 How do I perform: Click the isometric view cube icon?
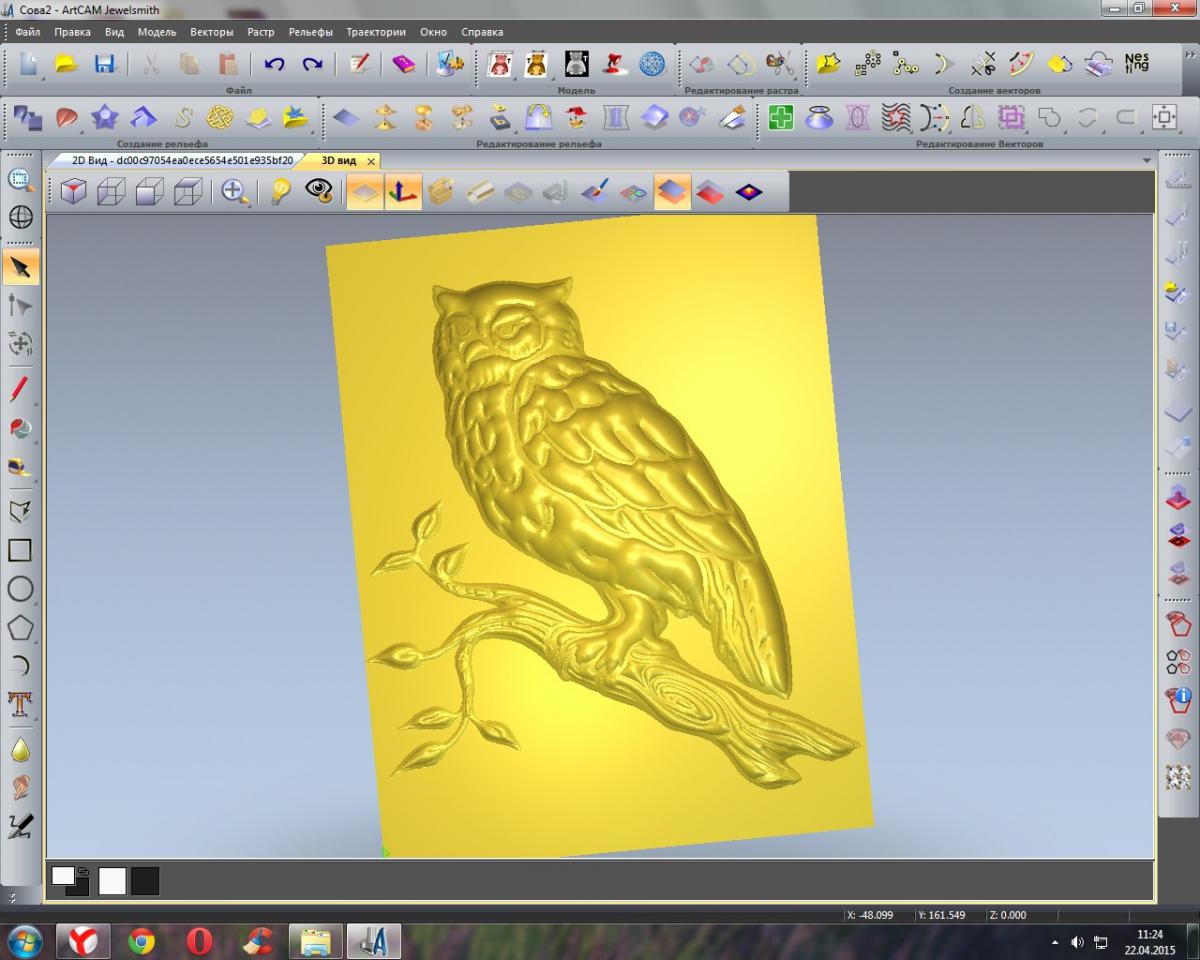pos(73,191)
